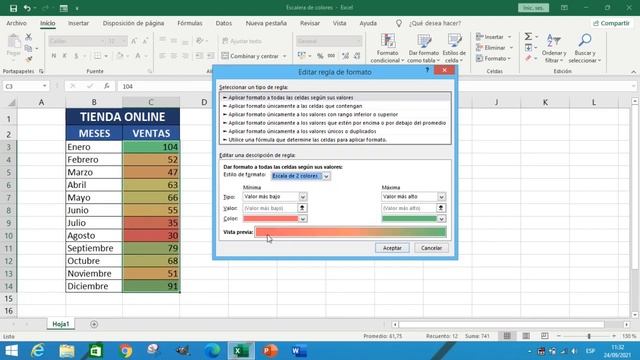Switch to Disposición de página tab
This screenshot has height=360, width=640.
tap(133, 23)
